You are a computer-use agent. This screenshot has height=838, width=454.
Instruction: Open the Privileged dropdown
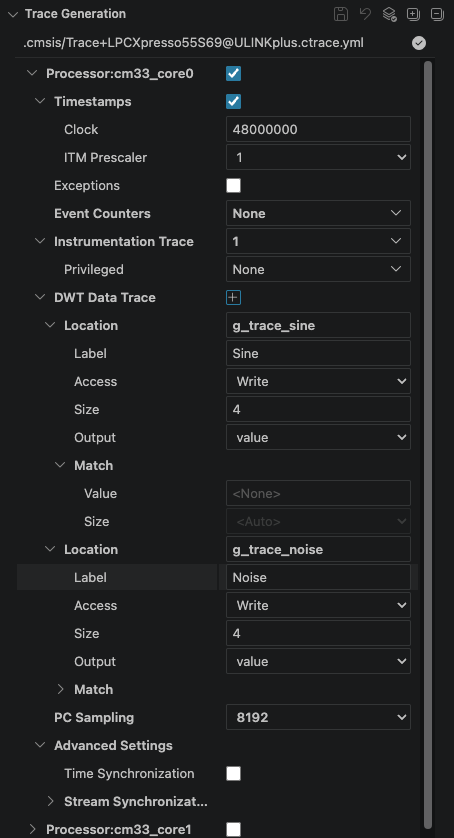318,269
